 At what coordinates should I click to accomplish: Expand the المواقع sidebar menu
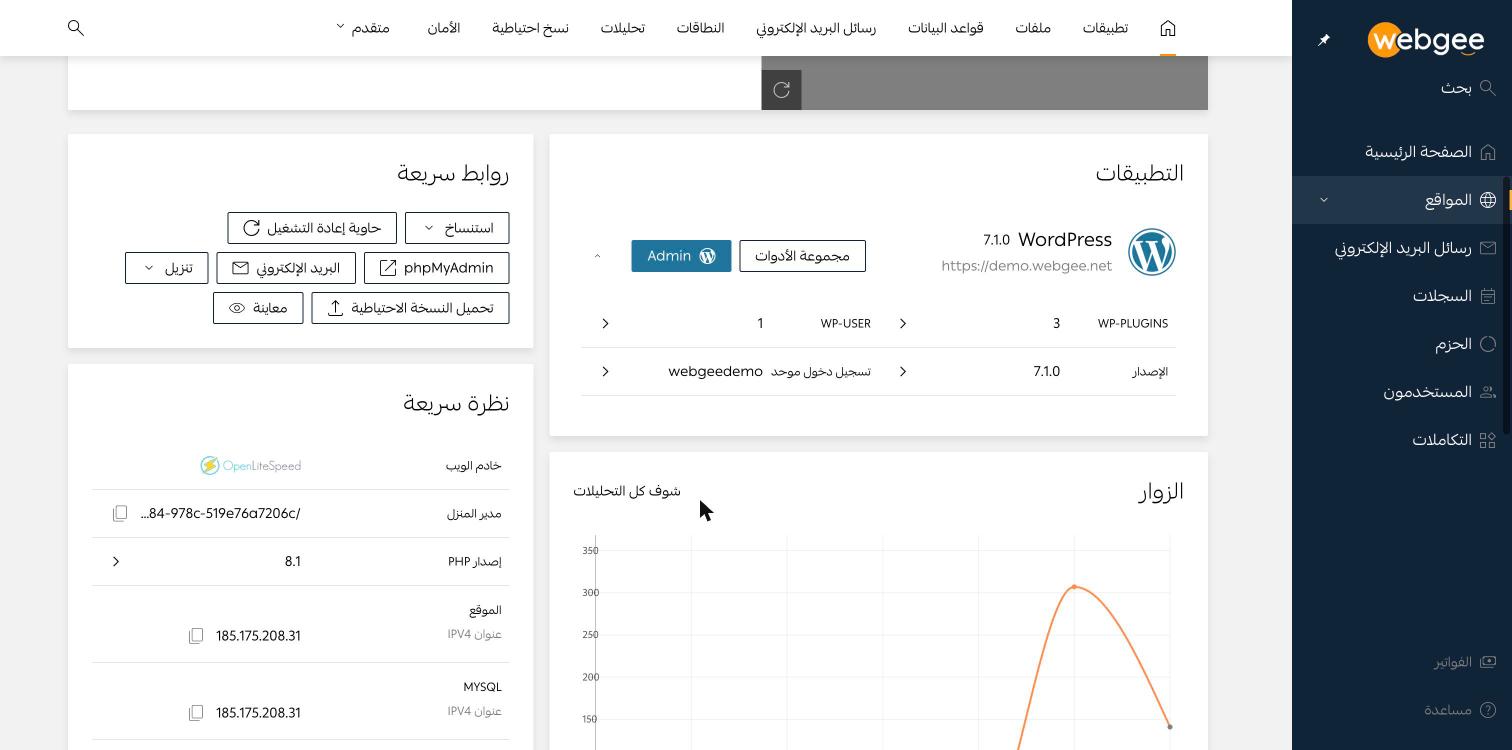click(1402, 200)
